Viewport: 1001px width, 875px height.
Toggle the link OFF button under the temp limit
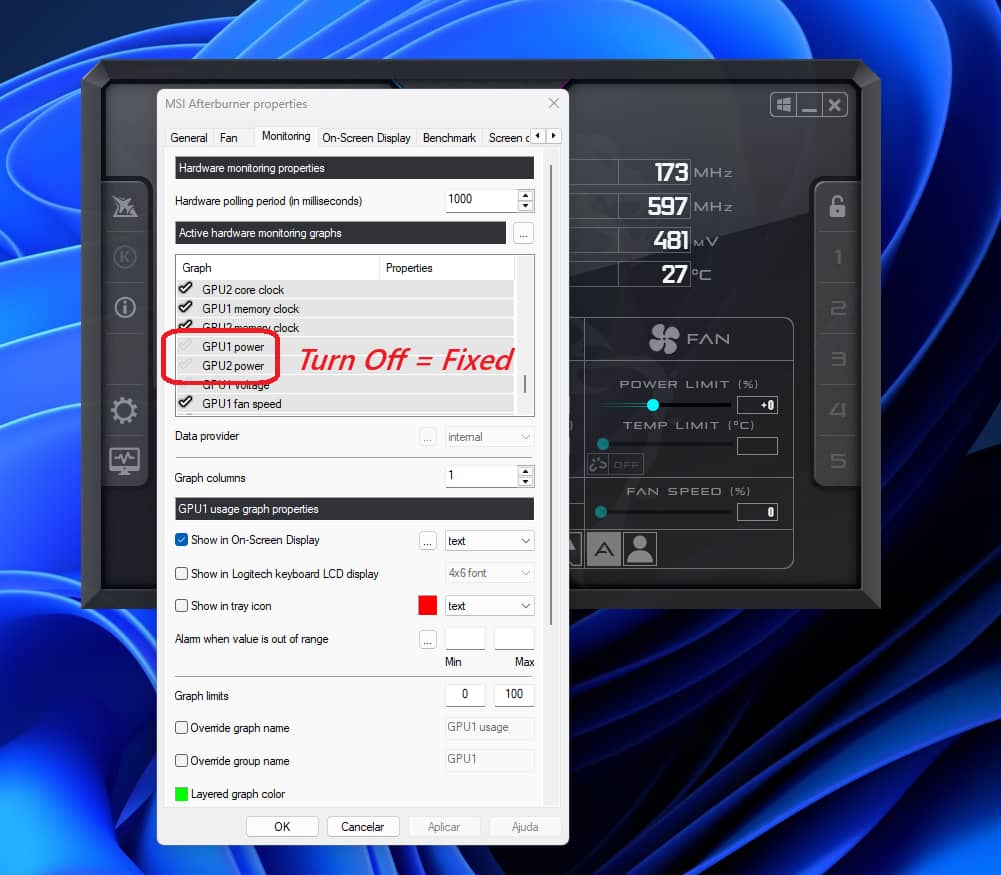click(615, 464)
